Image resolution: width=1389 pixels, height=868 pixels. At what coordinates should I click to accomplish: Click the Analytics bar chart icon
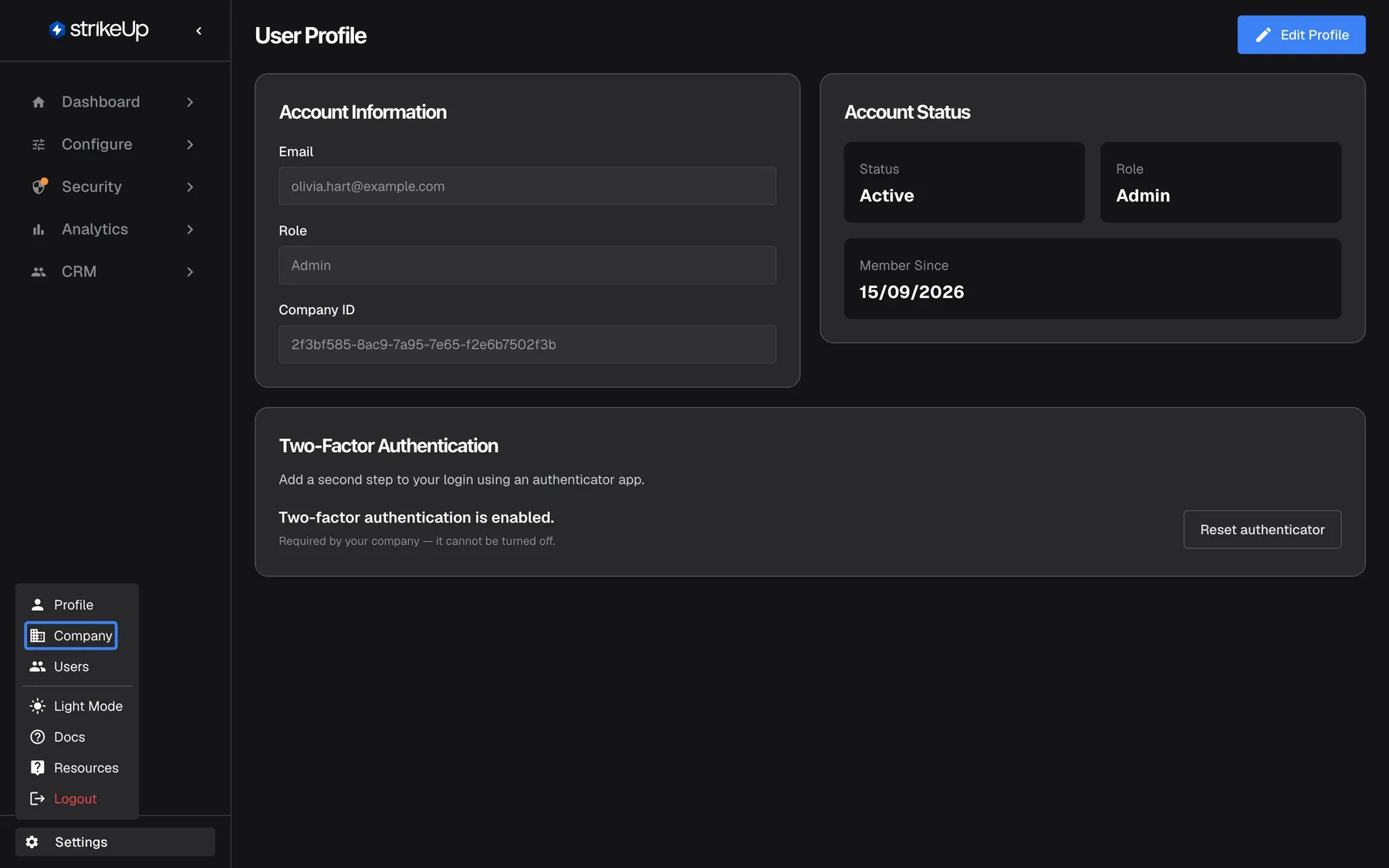pos(39,229)
